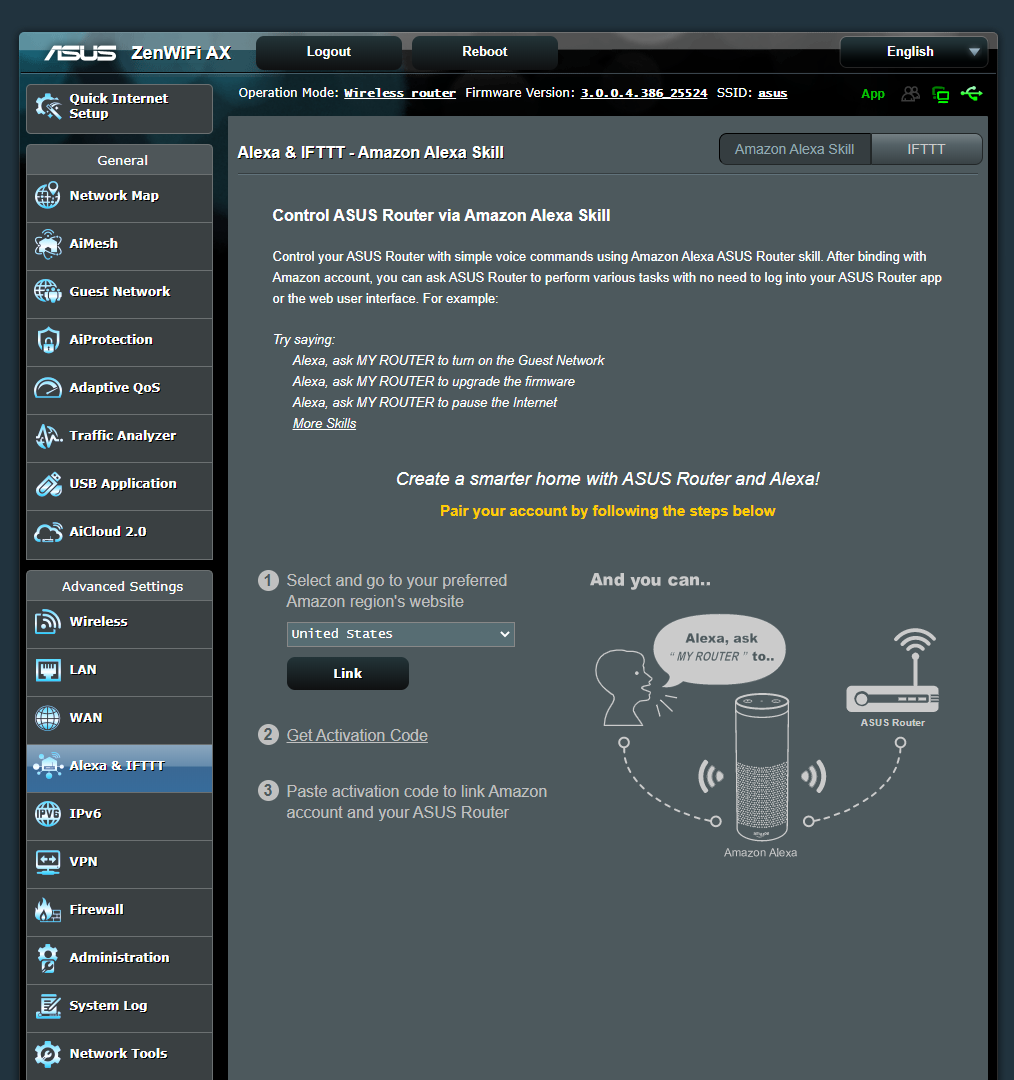Click the Wireless router operation mode link
The width and height of the screenshot is (1014, 1080).
(400, 93)
